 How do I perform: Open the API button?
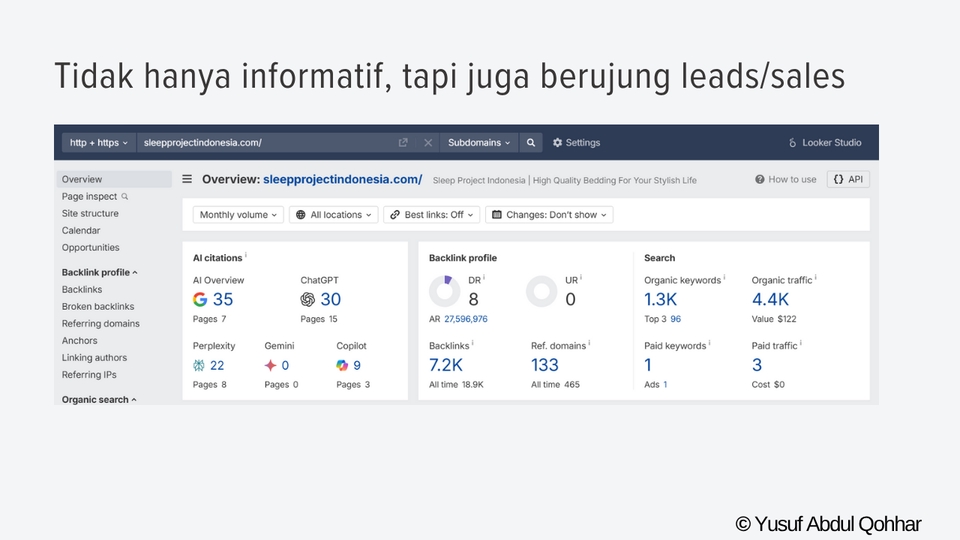click(x=848, y=179)
